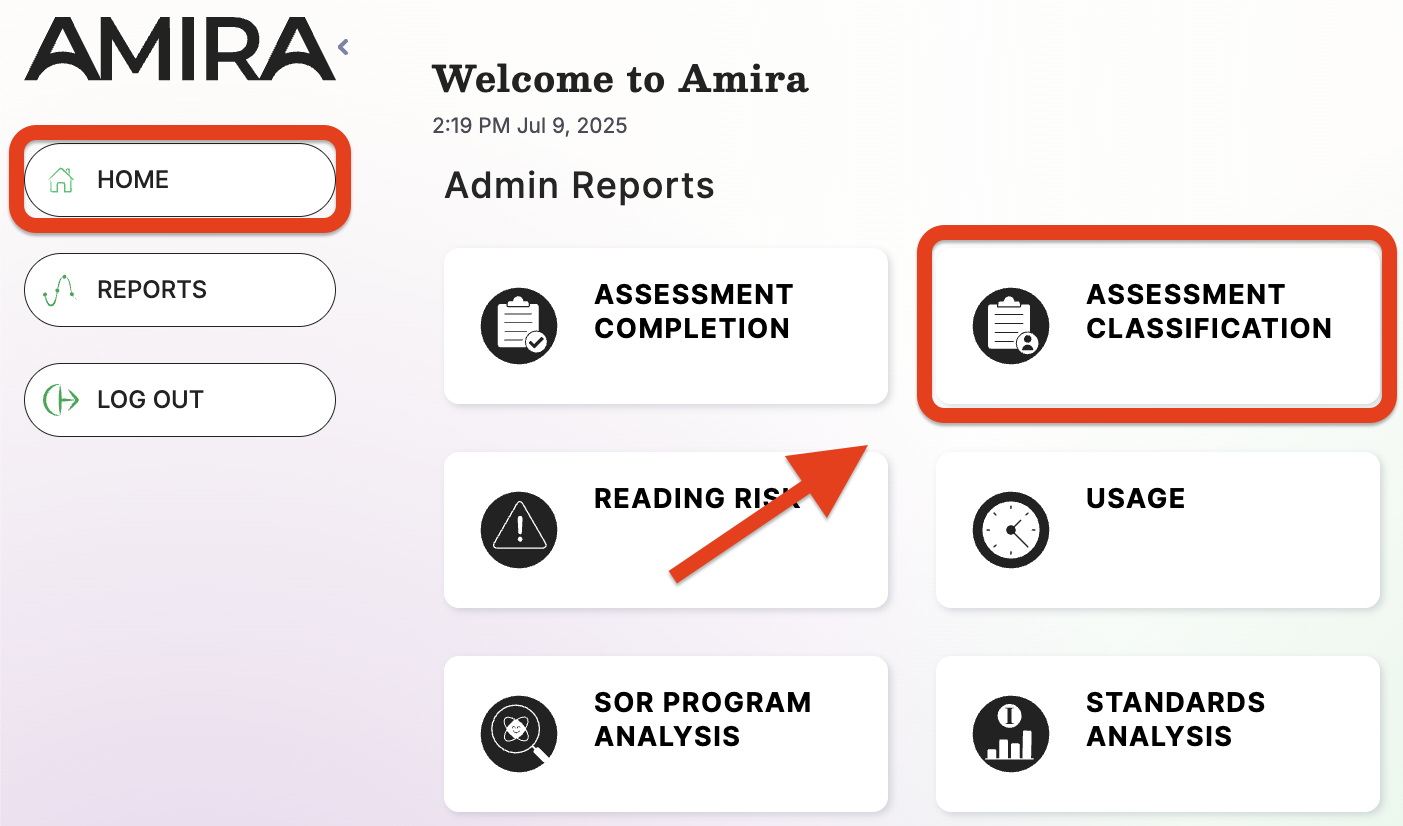Open the Standards Analysis report
The height and width of the screenshot is (826, 1403).
(1157, 733)
